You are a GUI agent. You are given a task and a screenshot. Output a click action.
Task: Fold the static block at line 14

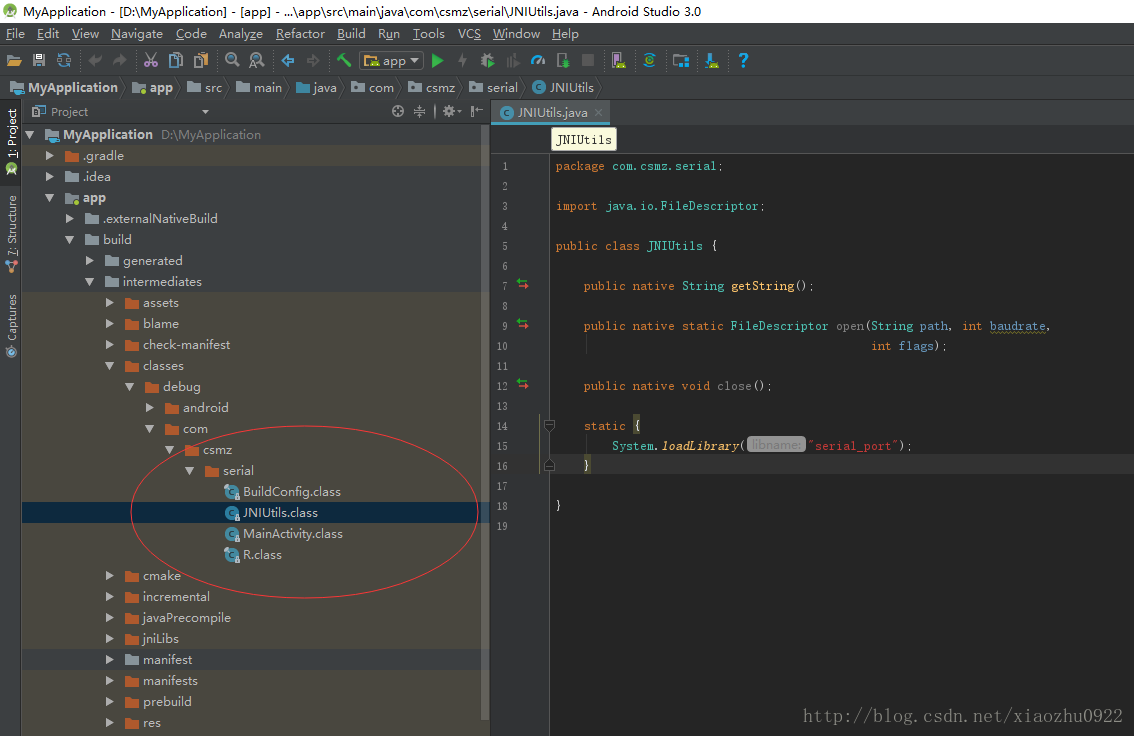coord(550,425)
